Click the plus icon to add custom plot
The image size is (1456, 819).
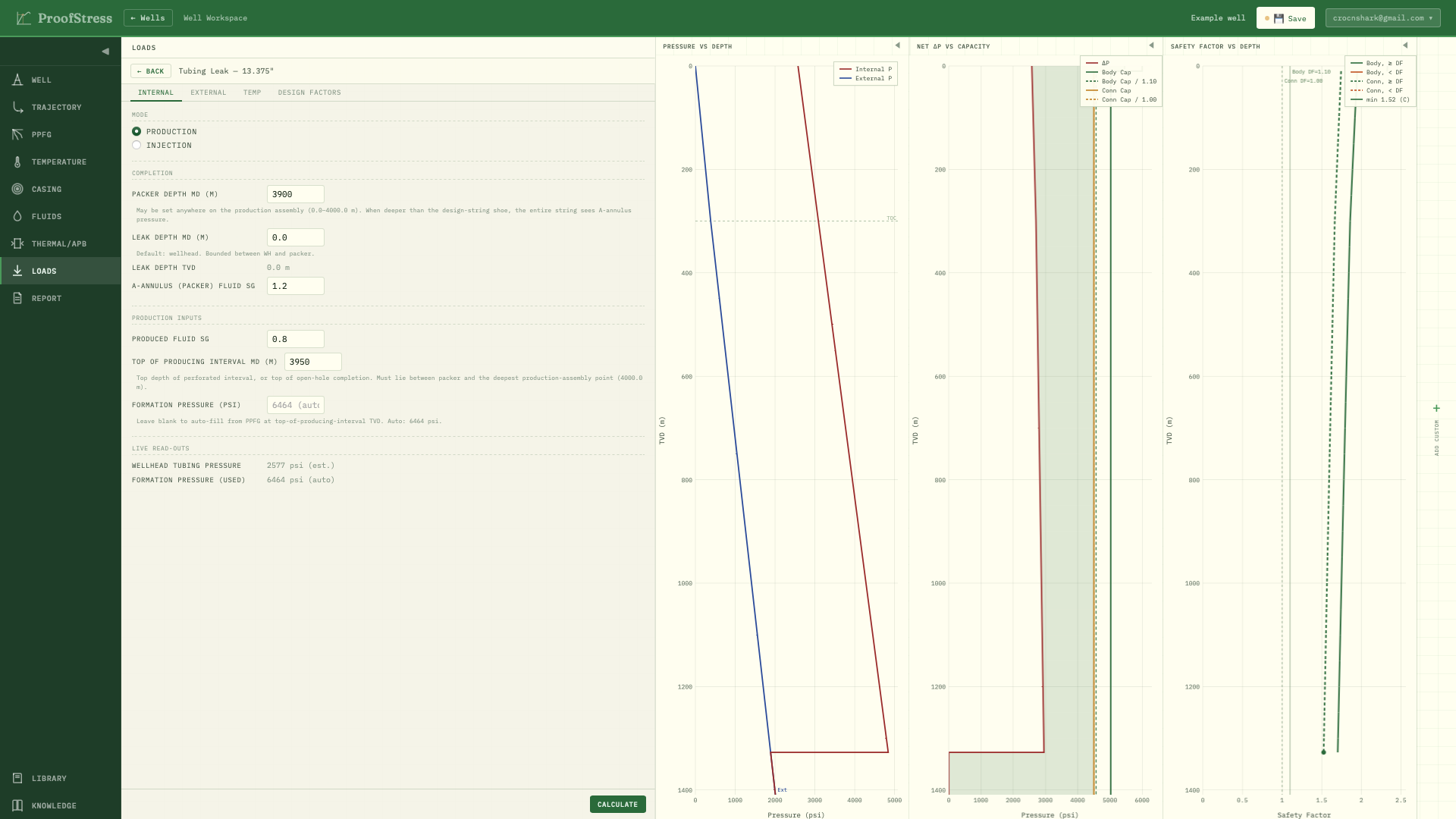coord(1436,408)
